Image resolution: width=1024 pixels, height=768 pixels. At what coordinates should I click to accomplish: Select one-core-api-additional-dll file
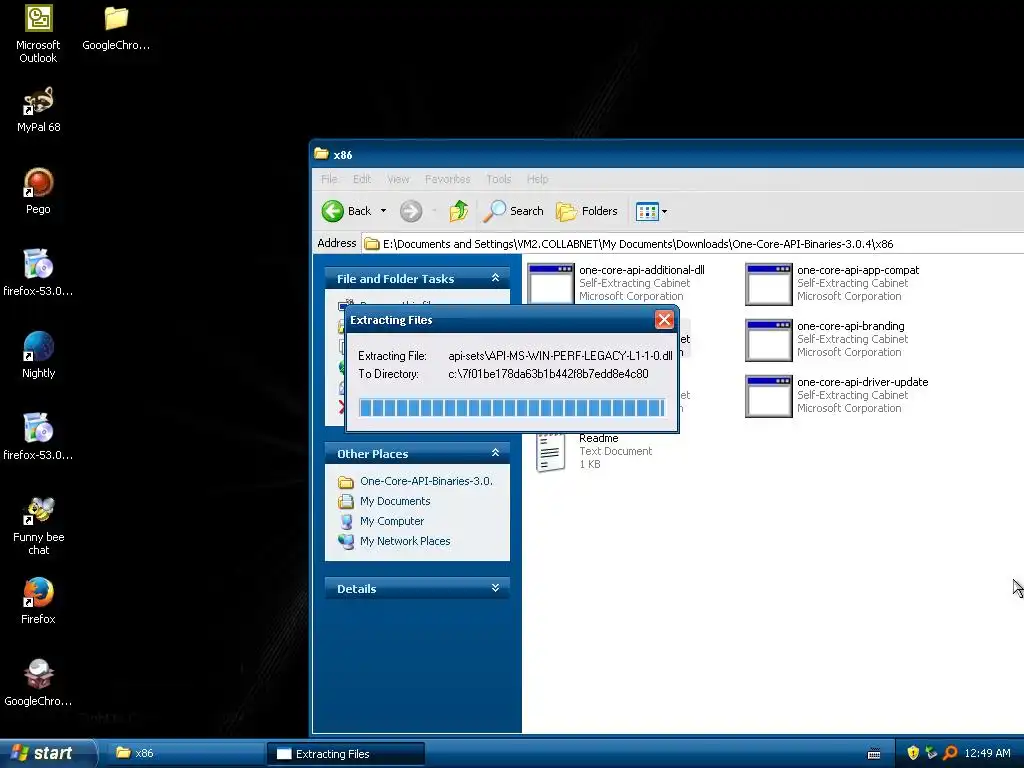click(616, 283)
